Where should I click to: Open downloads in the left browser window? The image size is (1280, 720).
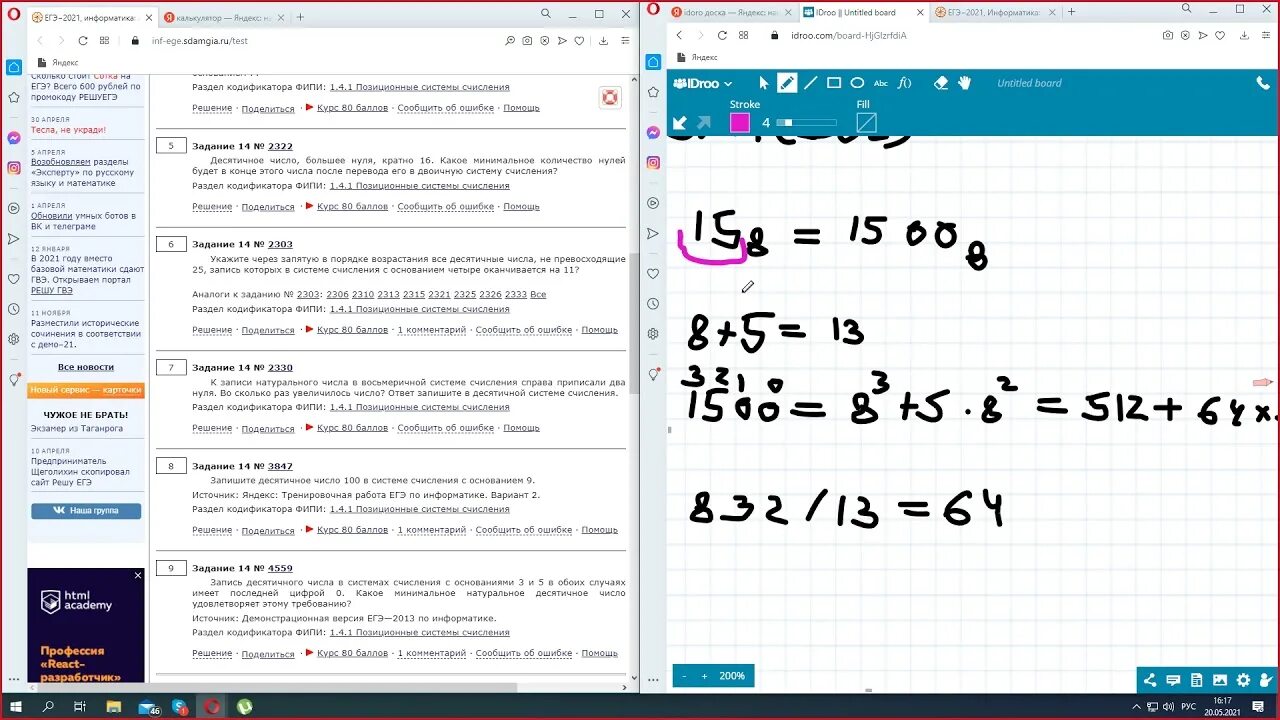point(603,41)
